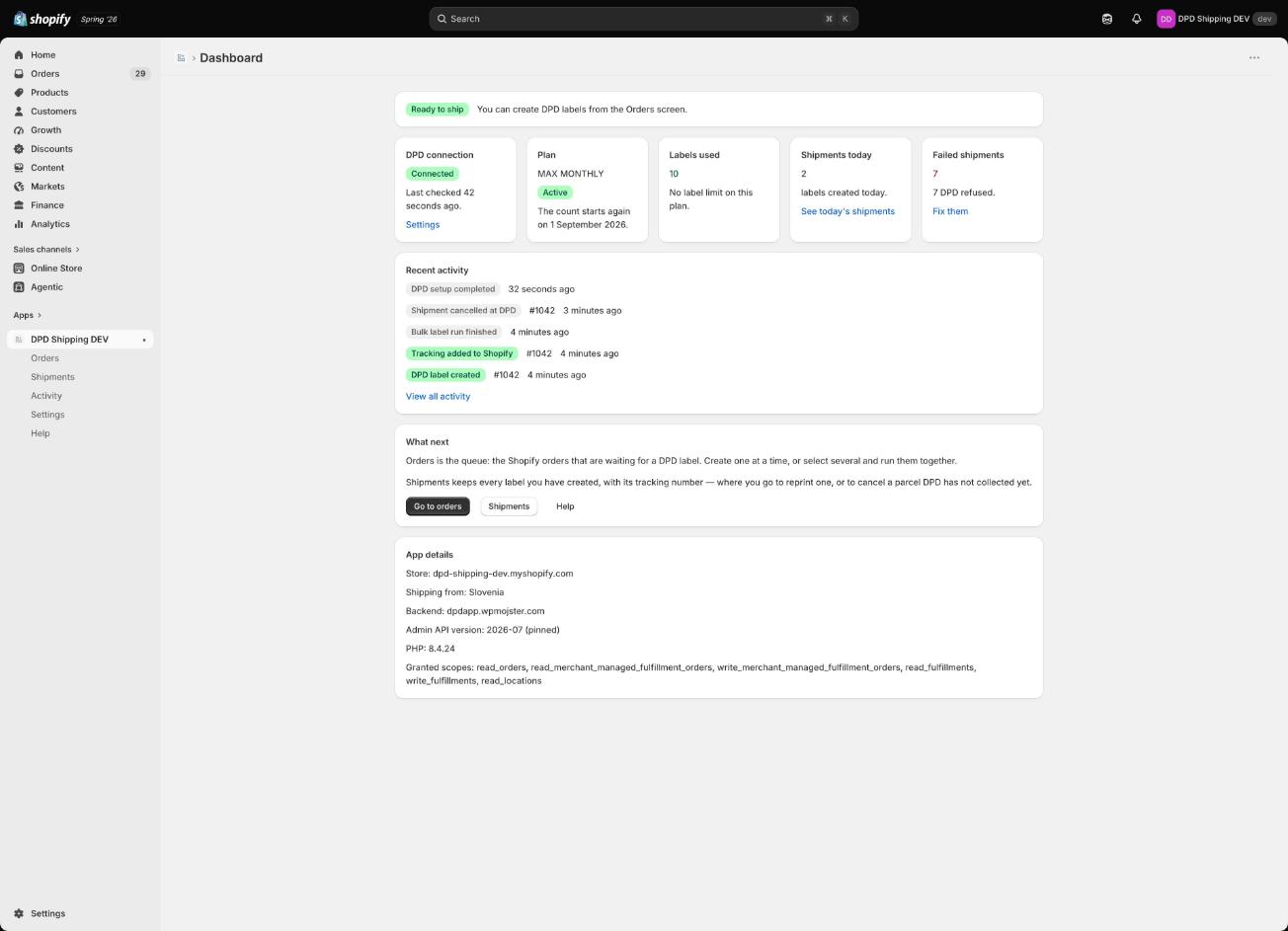This screenshot has height=931, width=1288.
Task: Open the Settings link in DPD connection card
Action: pos(423,225)
